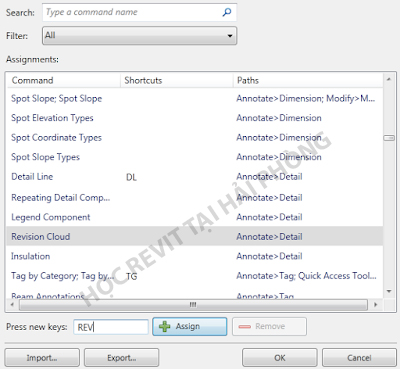Sort by the Shortcuts column header
This screenshot has height=369, width=400.
176,80
